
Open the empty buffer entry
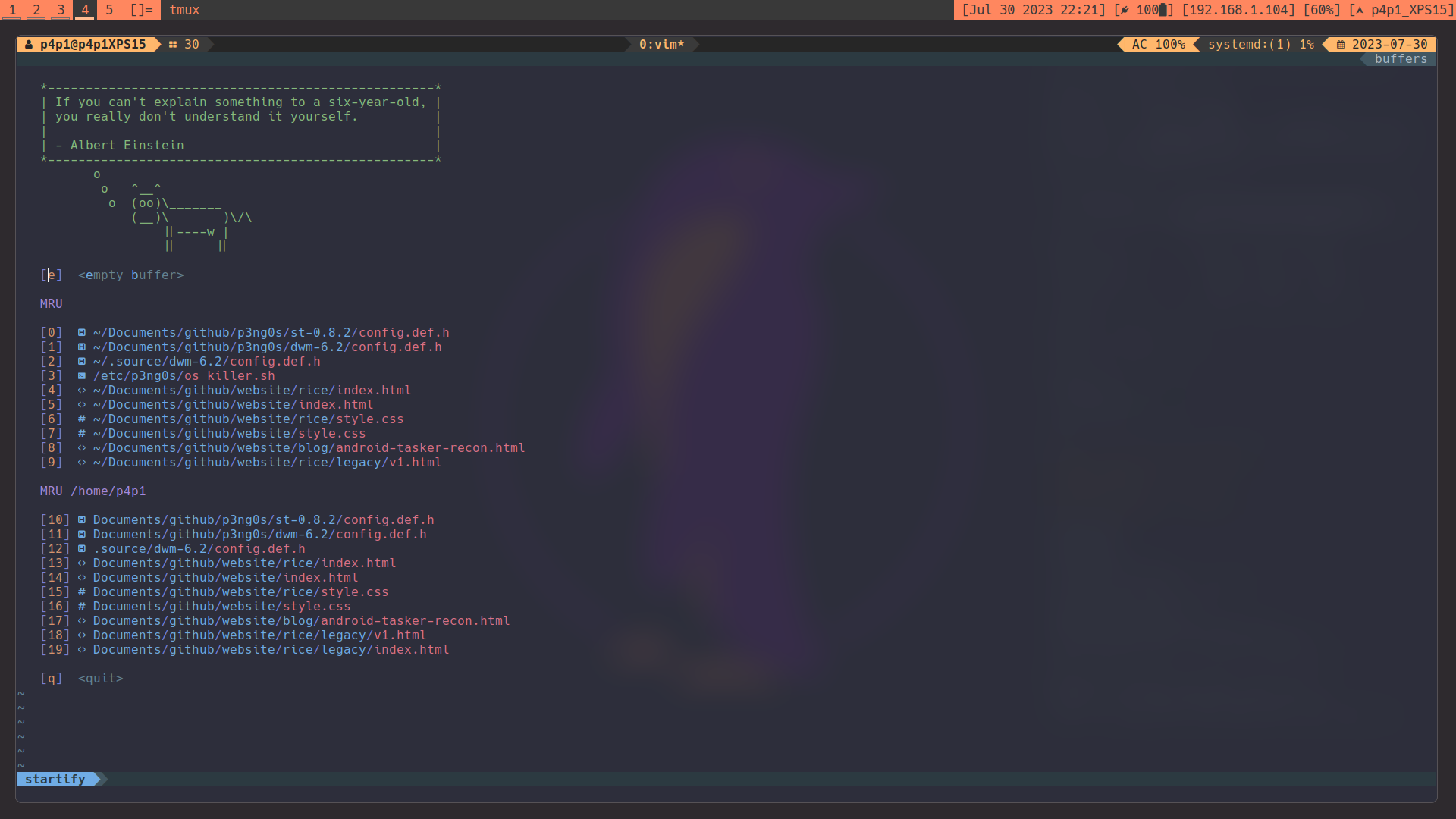tap(130, 275)
